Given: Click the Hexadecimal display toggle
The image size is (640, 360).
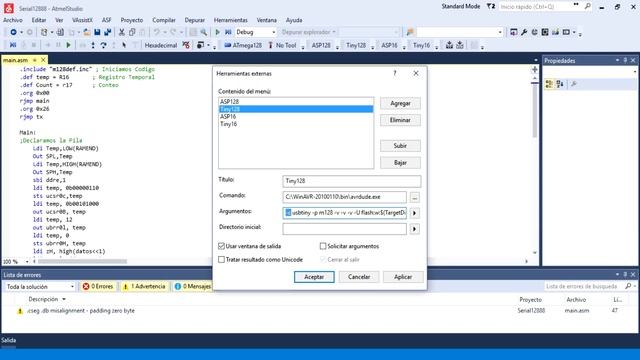Looking at the screenshot, I should [x=161, y=45].
